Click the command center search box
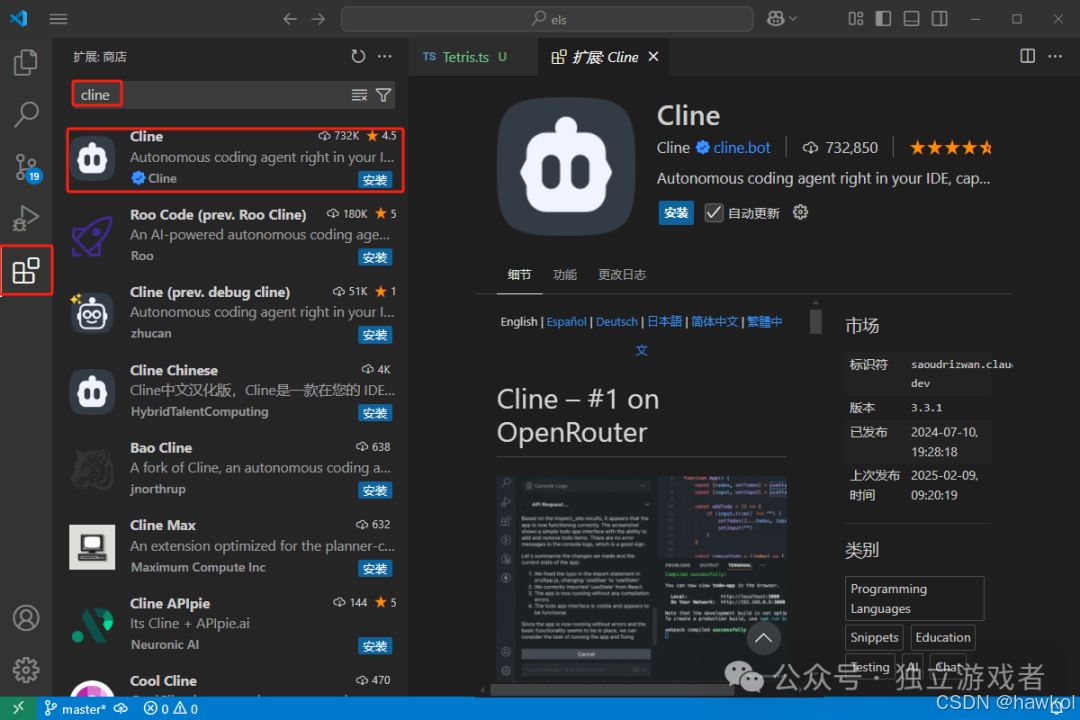The image size is (1080, 720). [547, 19]
